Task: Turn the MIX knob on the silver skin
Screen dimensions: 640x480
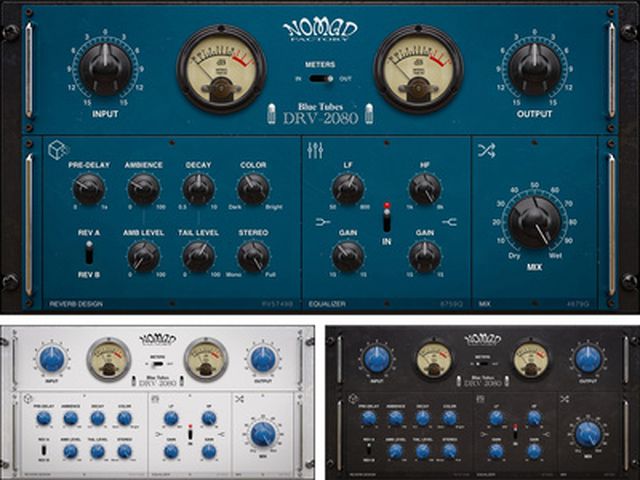Action: [x=263, y=434]
